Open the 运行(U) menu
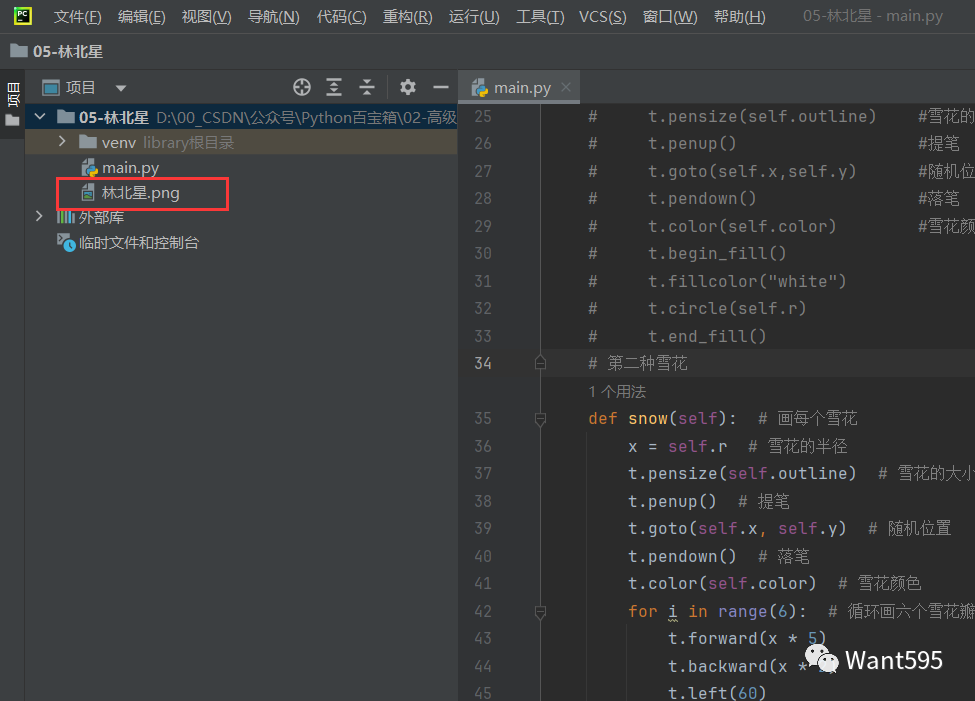 point(474,17)
